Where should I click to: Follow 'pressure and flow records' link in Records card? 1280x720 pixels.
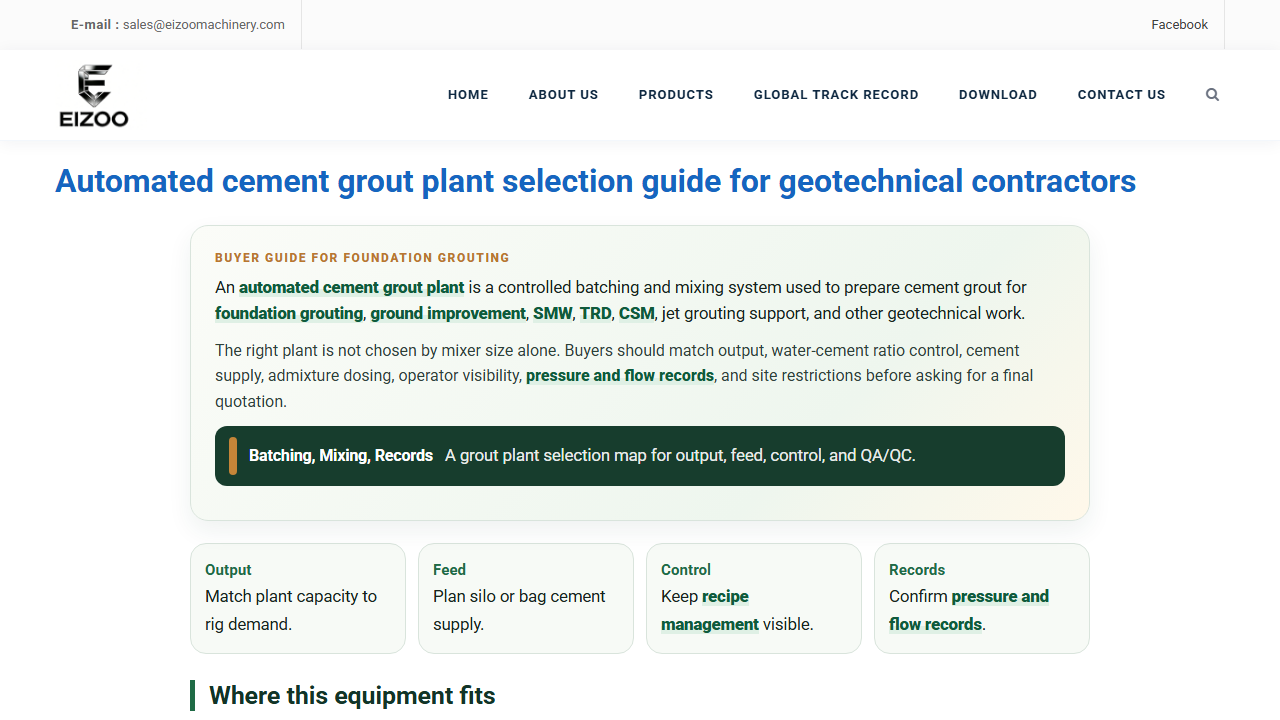coord(968,610)
